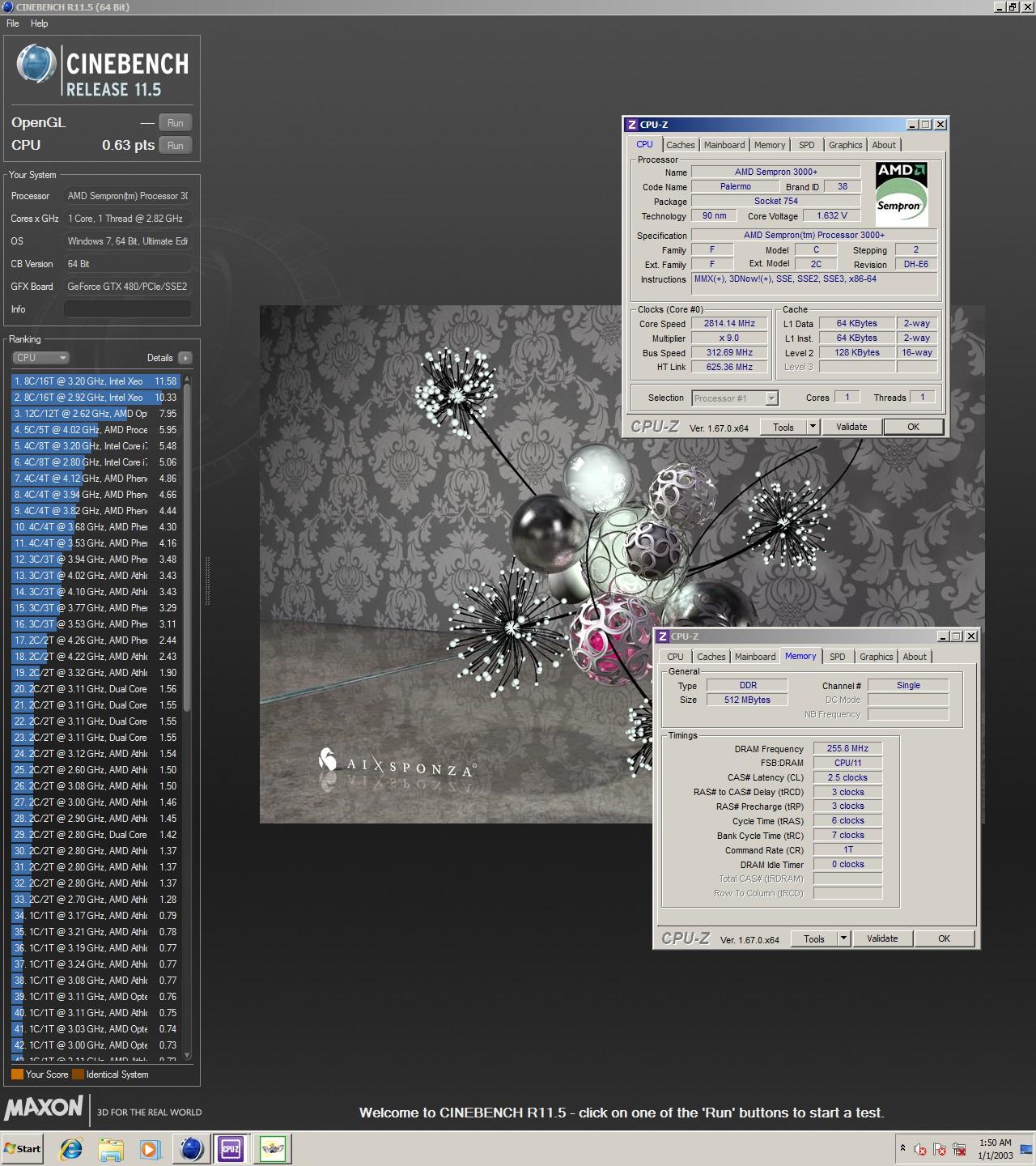Click the Core Voltage 1.632 V value
1036x1166 pixels.
pyautogui.click(x=832, y=215)
